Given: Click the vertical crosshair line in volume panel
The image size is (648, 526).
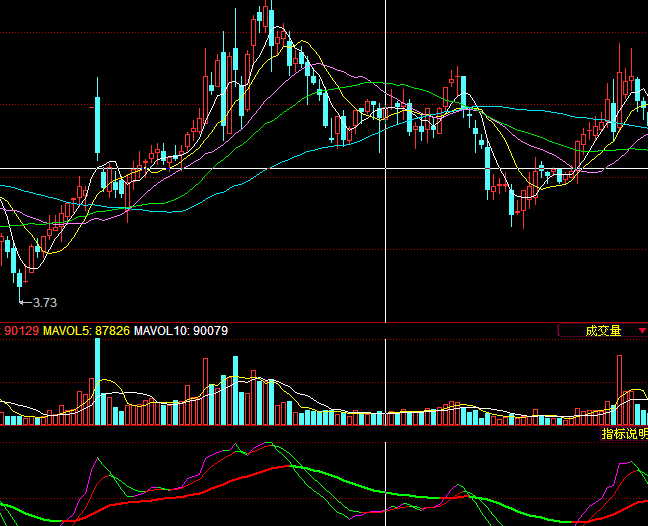Looking at the screenshot, I should (x=386, y=382).
